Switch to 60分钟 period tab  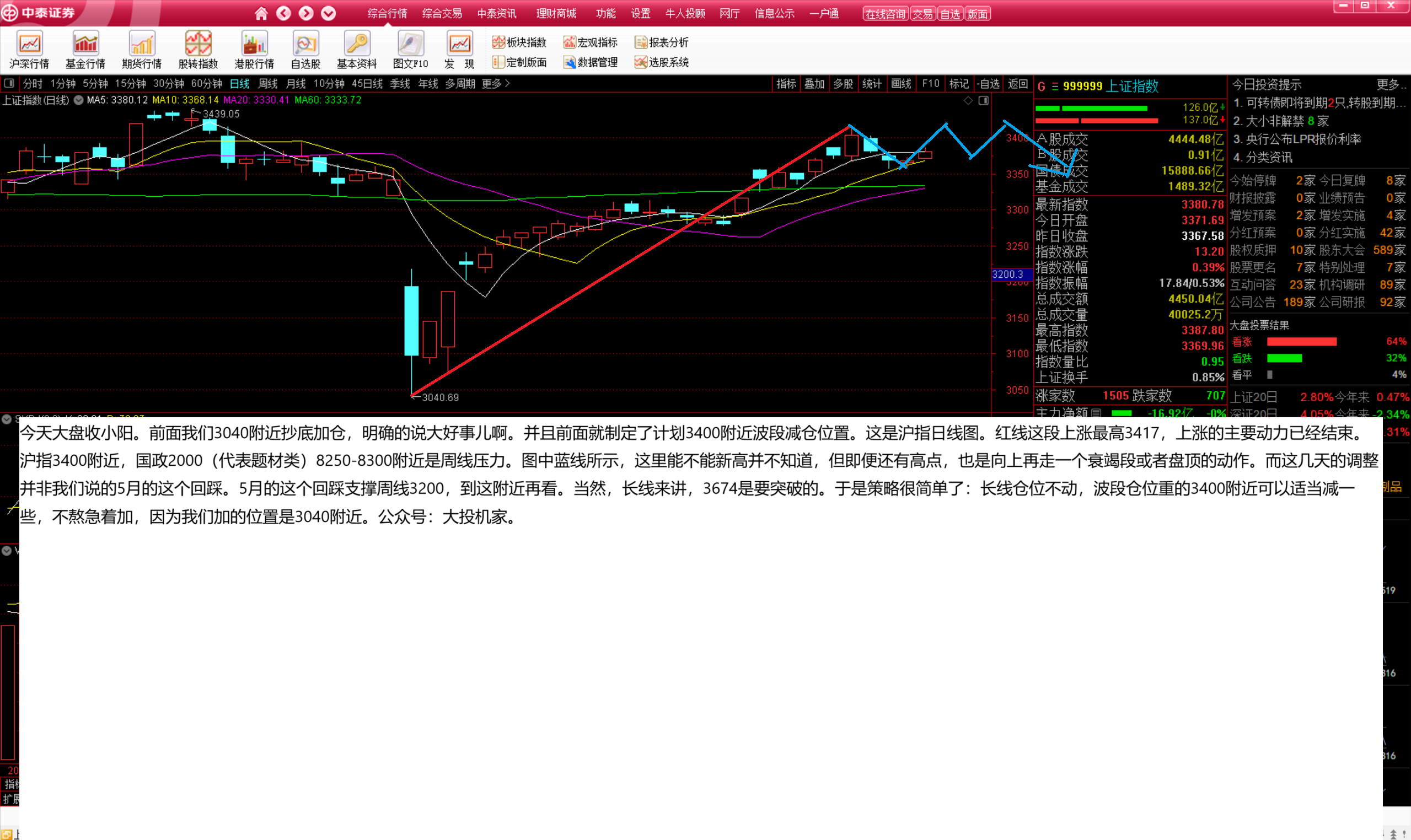point(206,83)
